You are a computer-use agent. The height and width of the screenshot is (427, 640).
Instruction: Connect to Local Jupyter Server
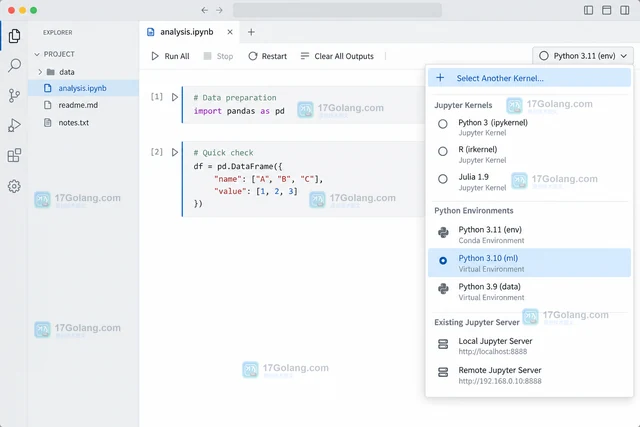click(x=529, y=345)
